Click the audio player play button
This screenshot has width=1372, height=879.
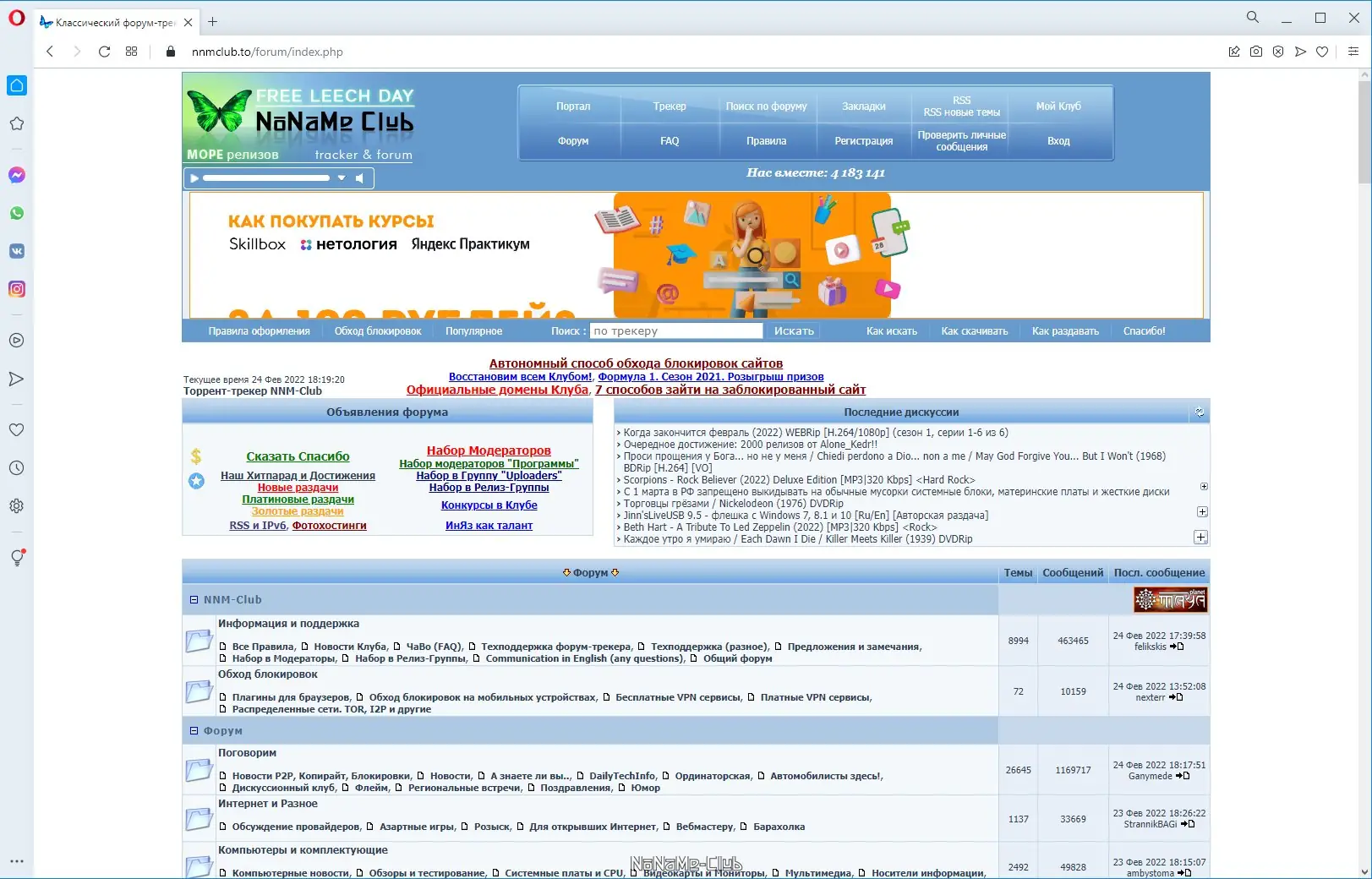(194, 178)
